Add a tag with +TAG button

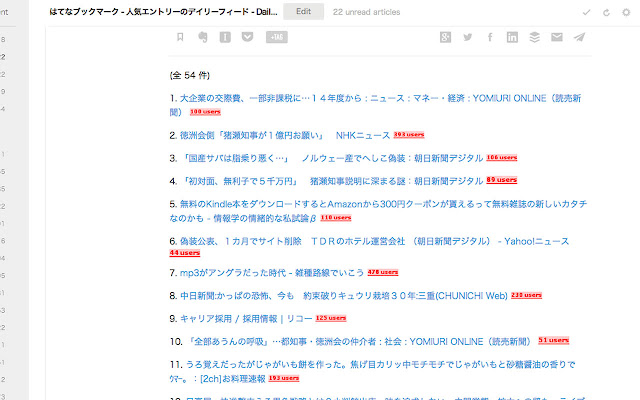click(x=277, y=37)
